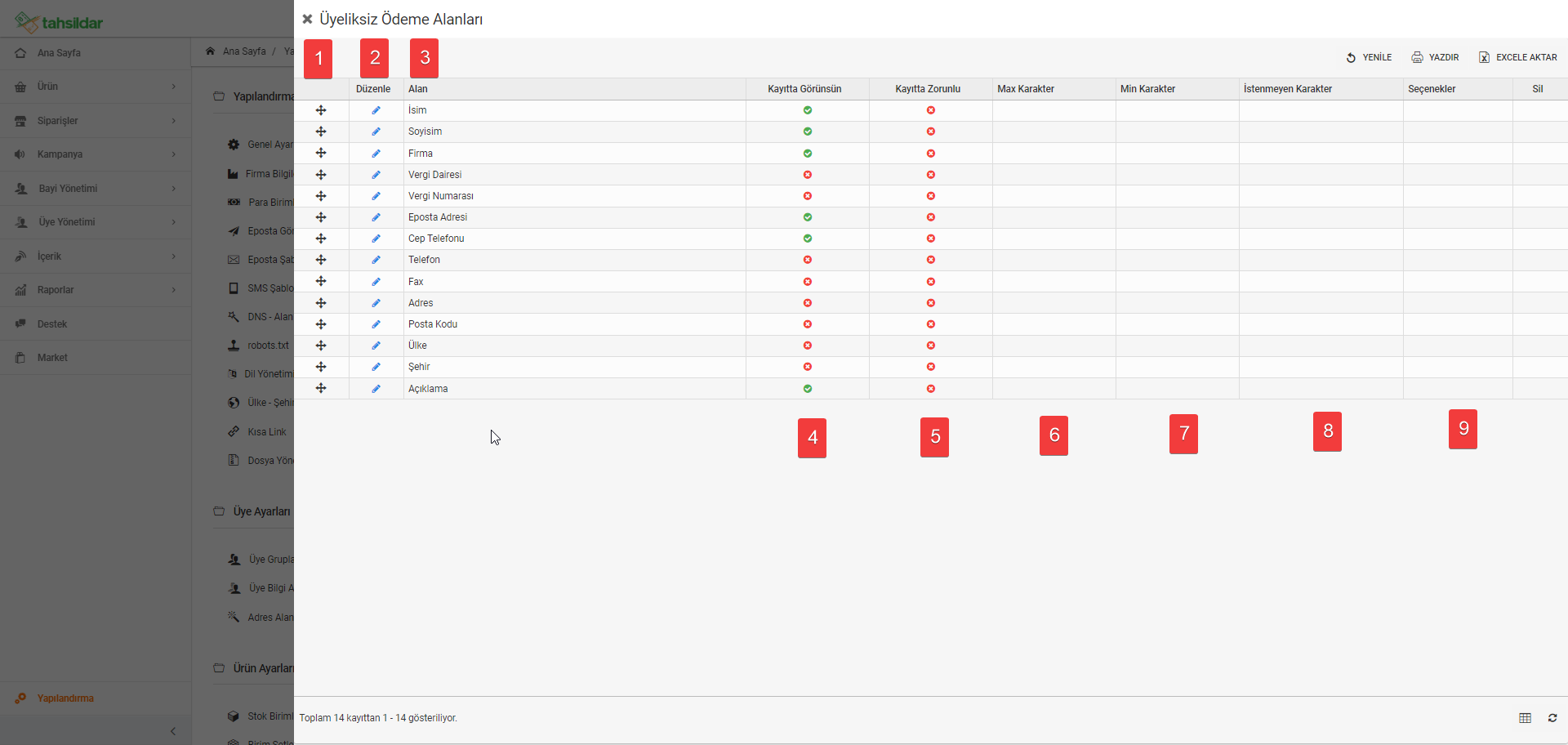Screen dimensions: 1568x745
Task: Close the Üyeliksiz Ödeme Alanları panel
Action: coord(307,19)
